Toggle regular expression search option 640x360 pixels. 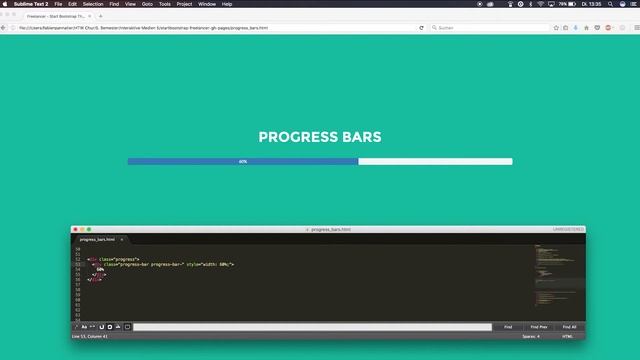[x=76, y=327]
